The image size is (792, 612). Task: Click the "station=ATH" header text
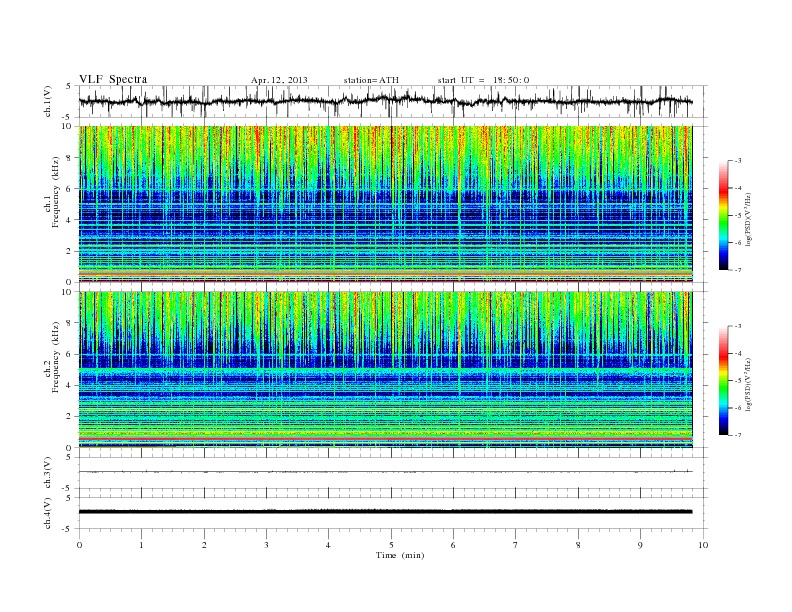(x=371, y=80)
